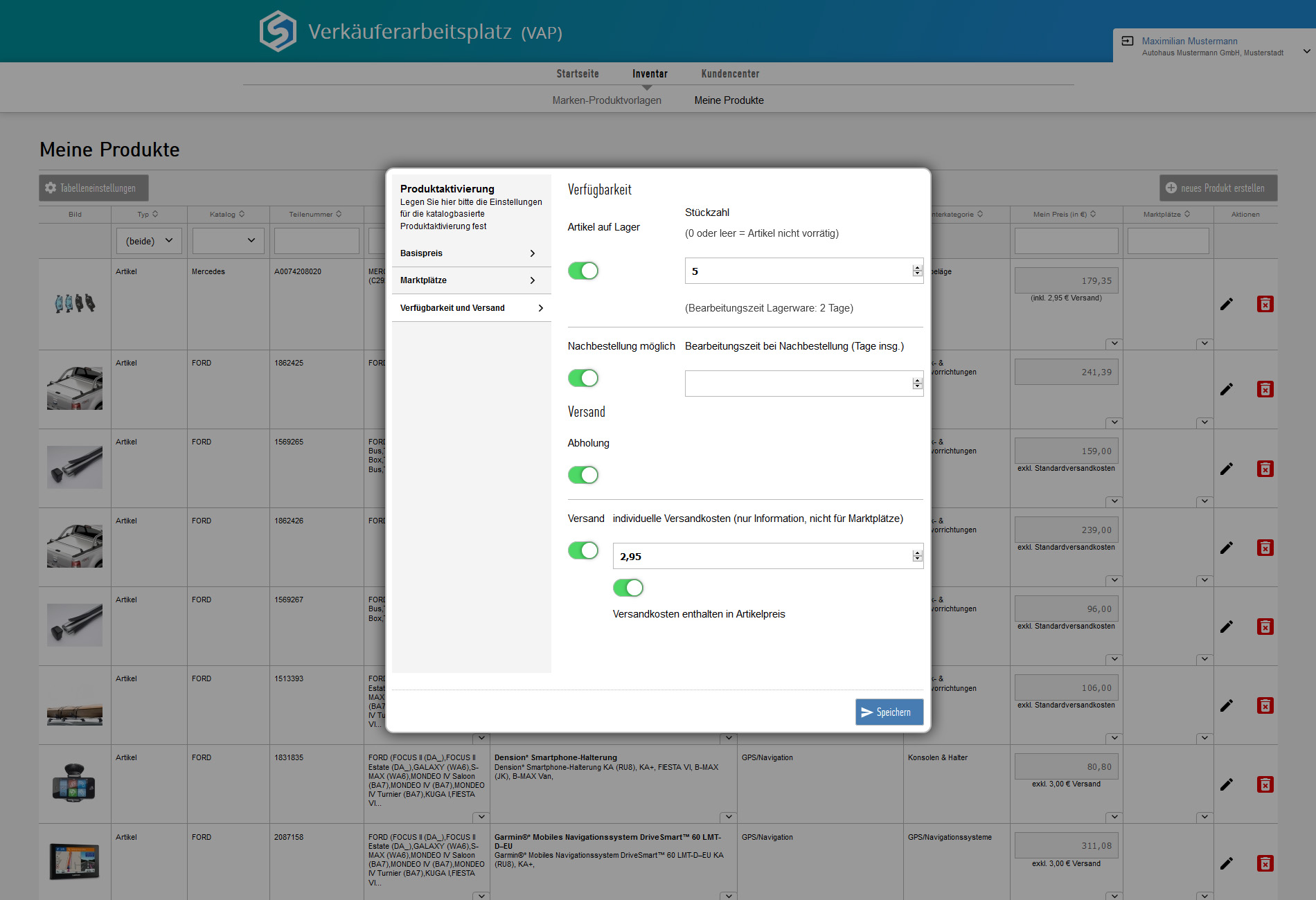
Task: Toggle the Artikel auf Lager switch
Action: [x=583, y=271]
